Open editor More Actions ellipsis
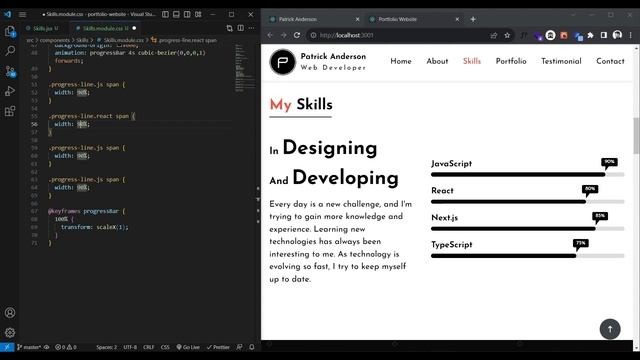Viewport: 640px width, 360px height. (x=251, y=28)
